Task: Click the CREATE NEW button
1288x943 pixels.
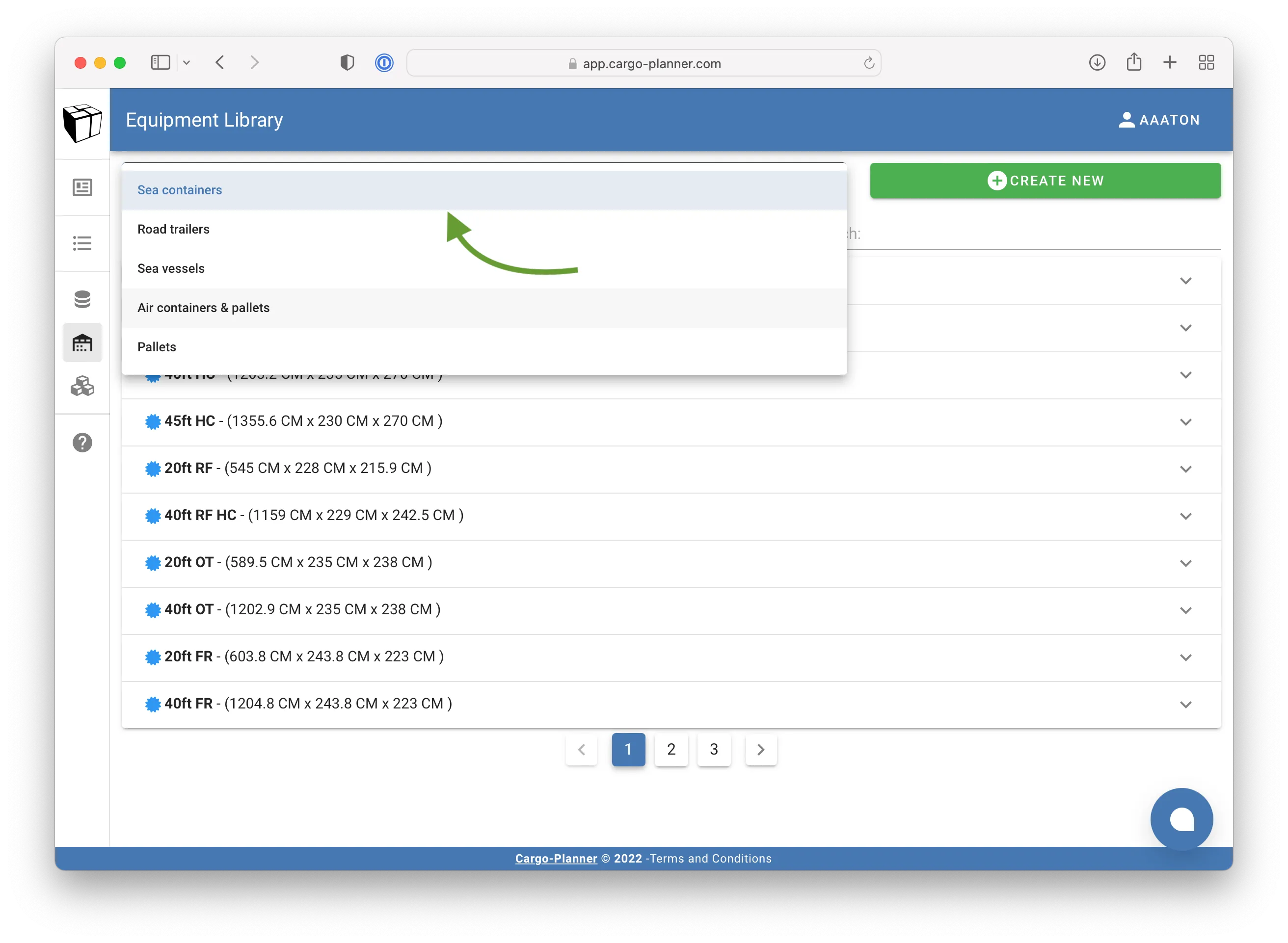Action: point(1045,181)
